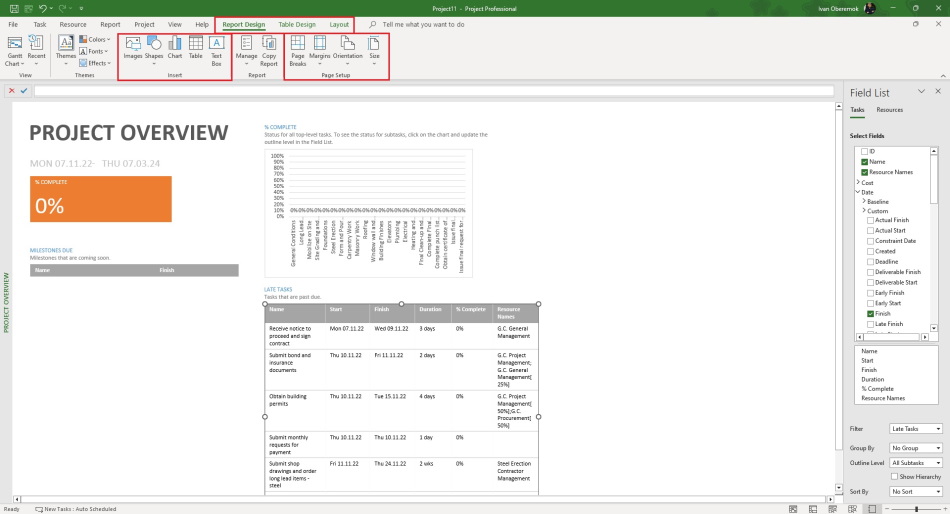Select the orange % Complete 0% tile
Viewport: 950px width, 514px height.
coord(101,199)
